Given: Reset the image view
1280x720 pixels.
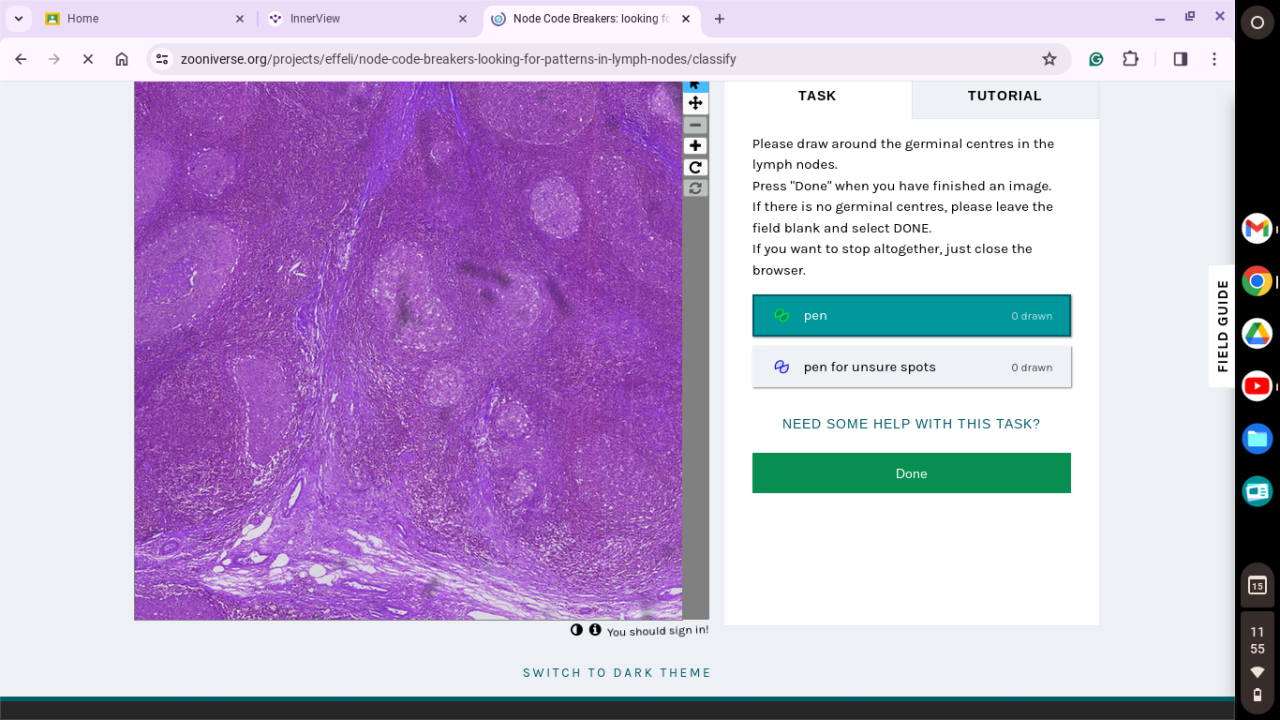Looking at the screenshot, I should [x=695, y=188].
